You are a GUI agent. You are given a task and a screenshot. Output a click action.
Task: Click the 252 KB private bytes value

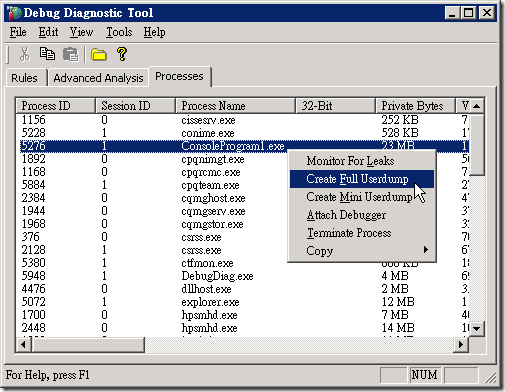tap(400, 120)
